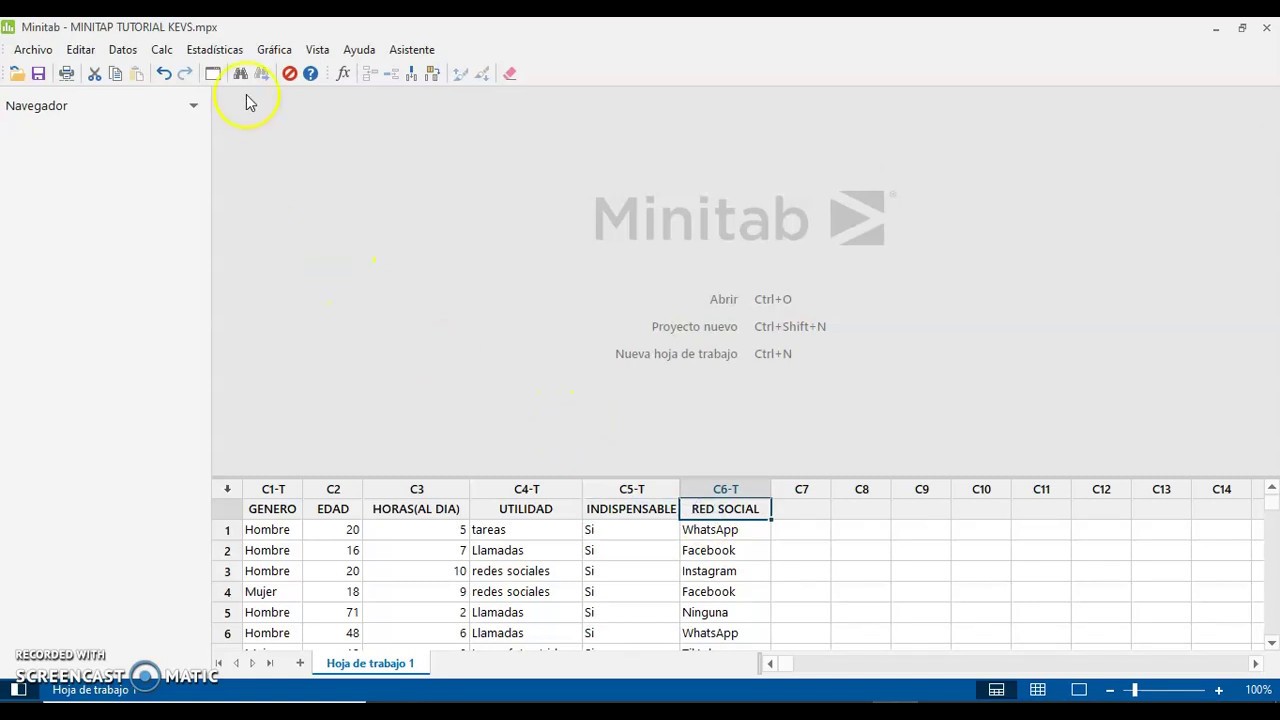The height and width of the screenshot is (720, 1280).
Task: Open the Editar menu
Action: 81,50
